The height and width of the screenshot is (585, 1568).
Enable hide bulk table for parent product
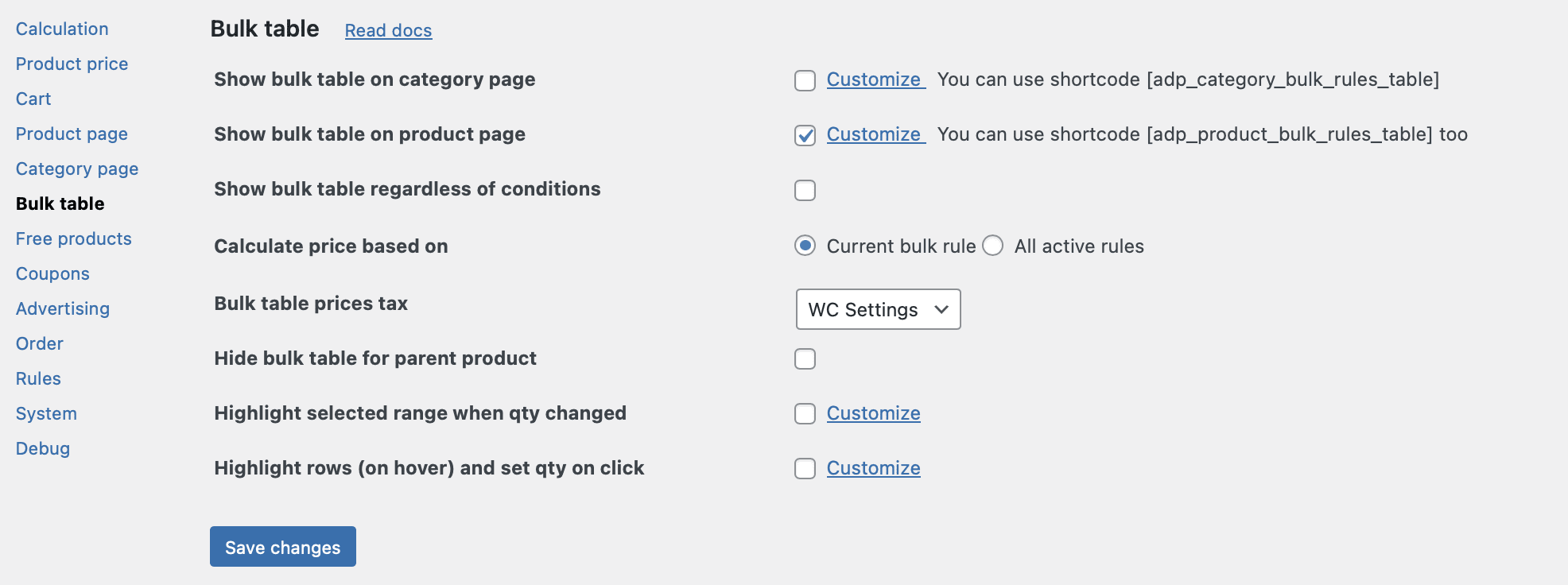tap(805, 359)
